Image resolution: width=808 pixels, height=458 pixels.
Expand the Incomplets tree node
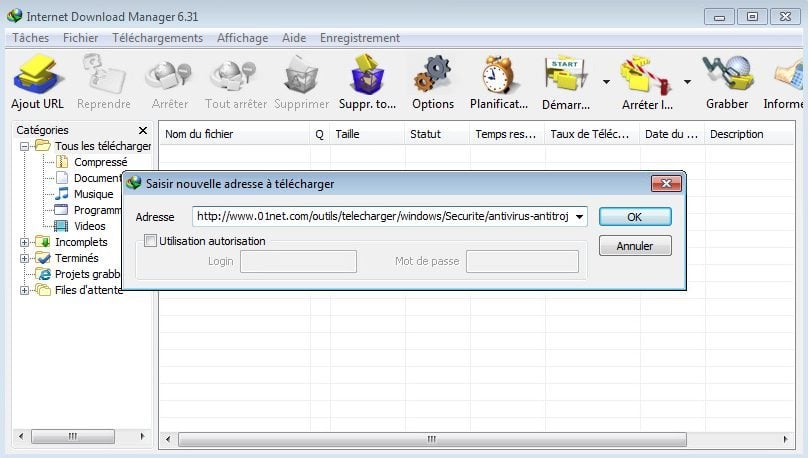click(x=24, y=242)
